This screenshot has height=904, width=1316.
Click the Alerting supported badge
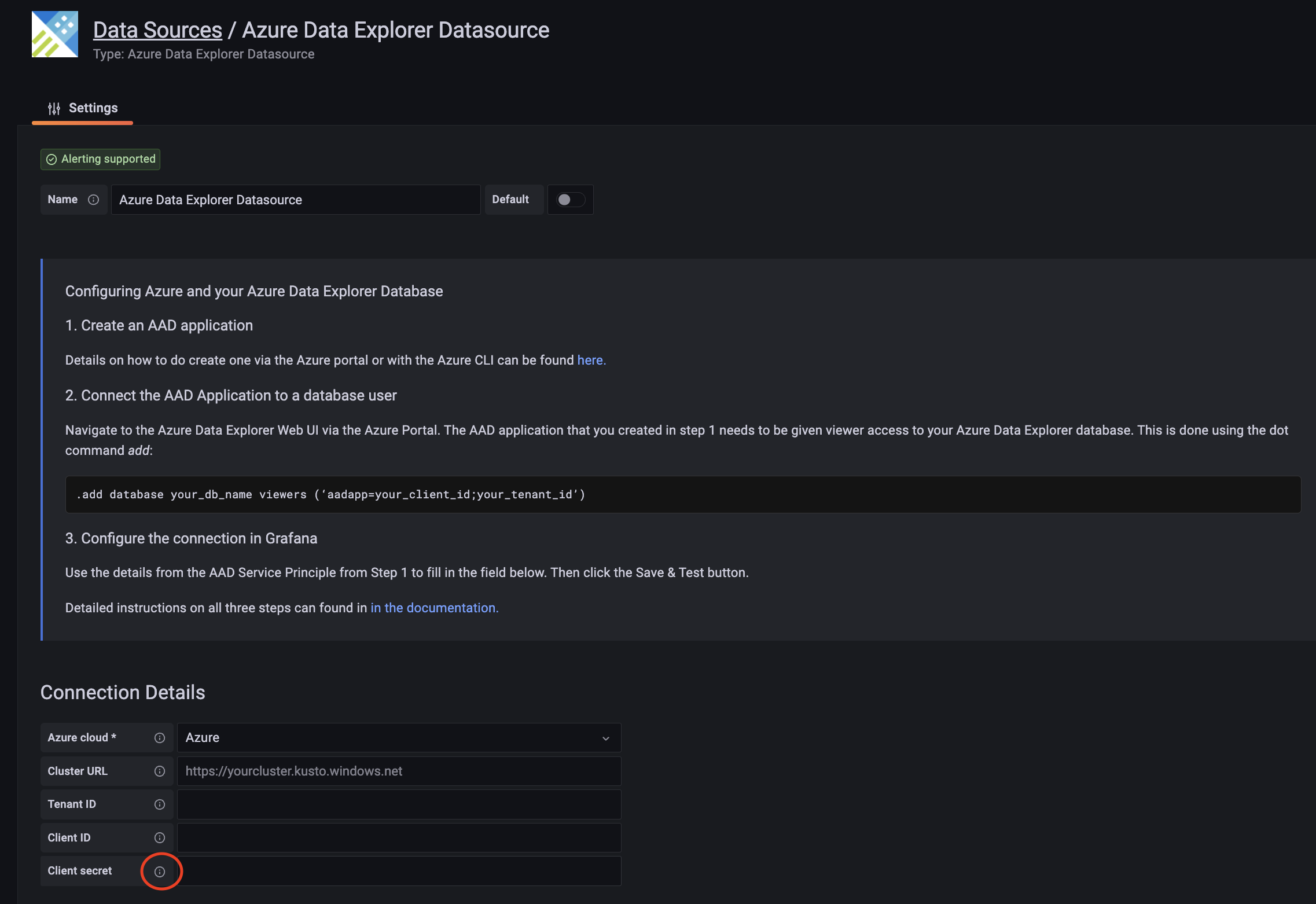pos(100,159)
